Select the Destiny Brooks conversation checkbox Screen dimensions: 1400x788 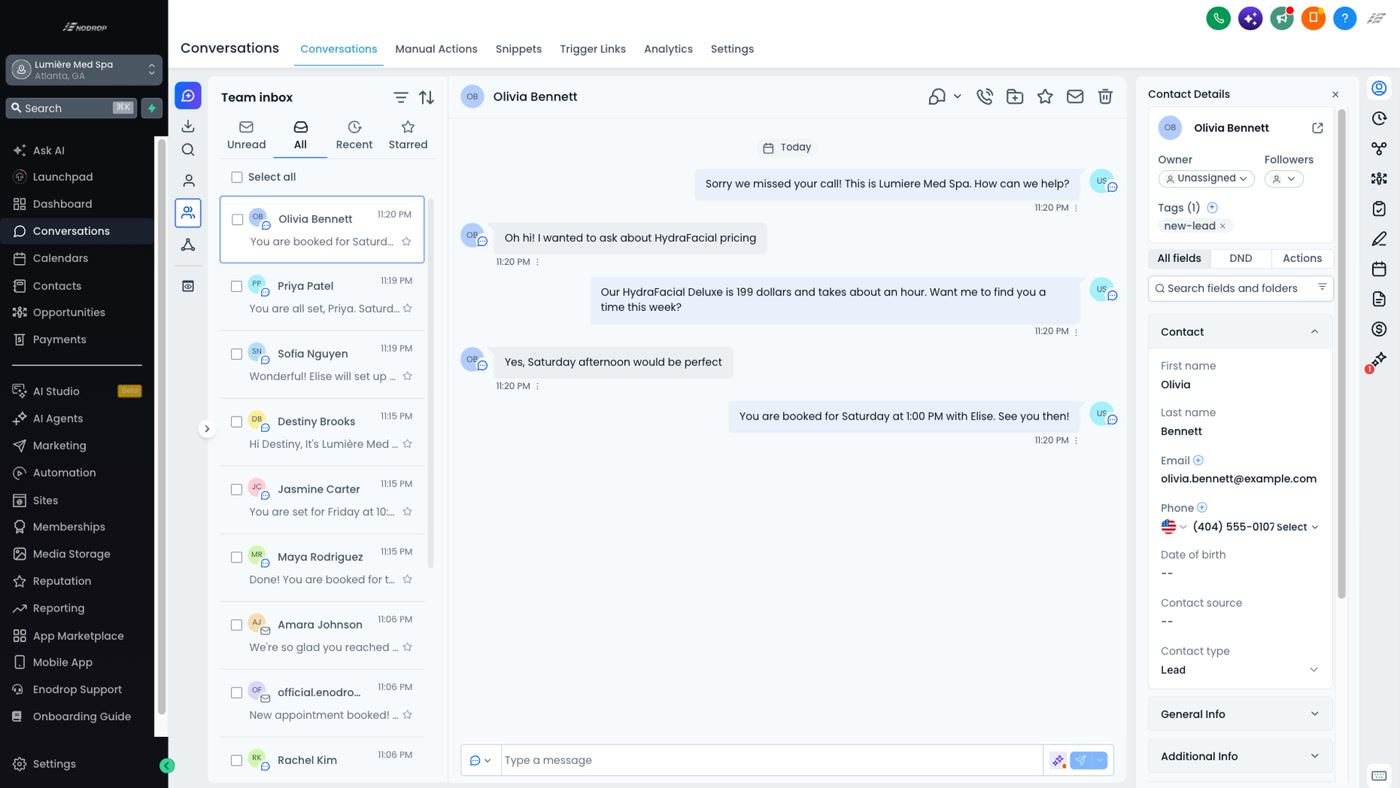point(237,422)
